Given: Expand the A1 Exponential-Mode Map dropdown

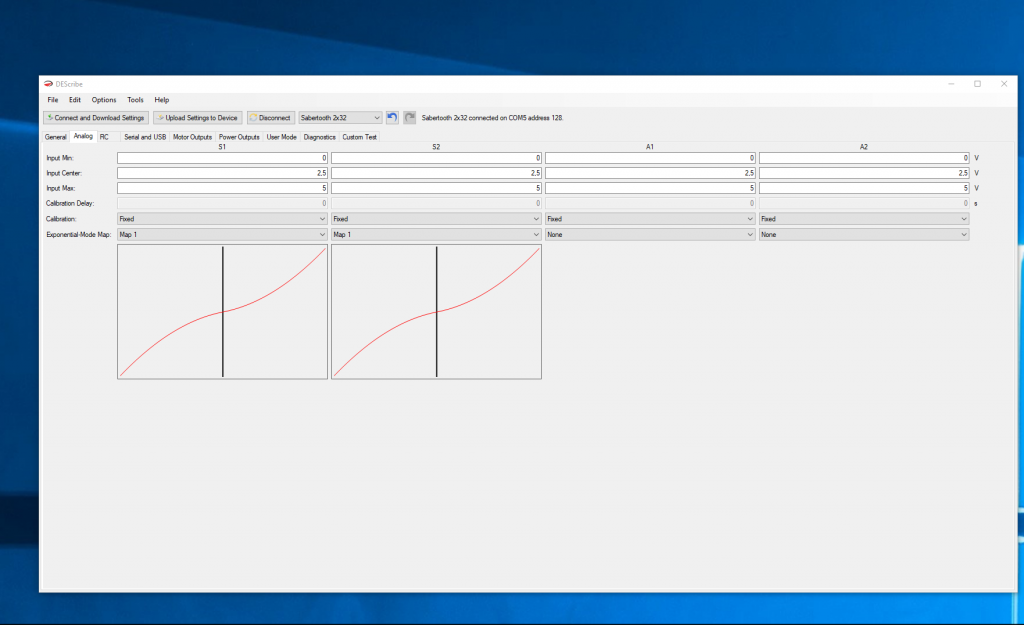Looking at the screenshot, I should tap(650, 234).
